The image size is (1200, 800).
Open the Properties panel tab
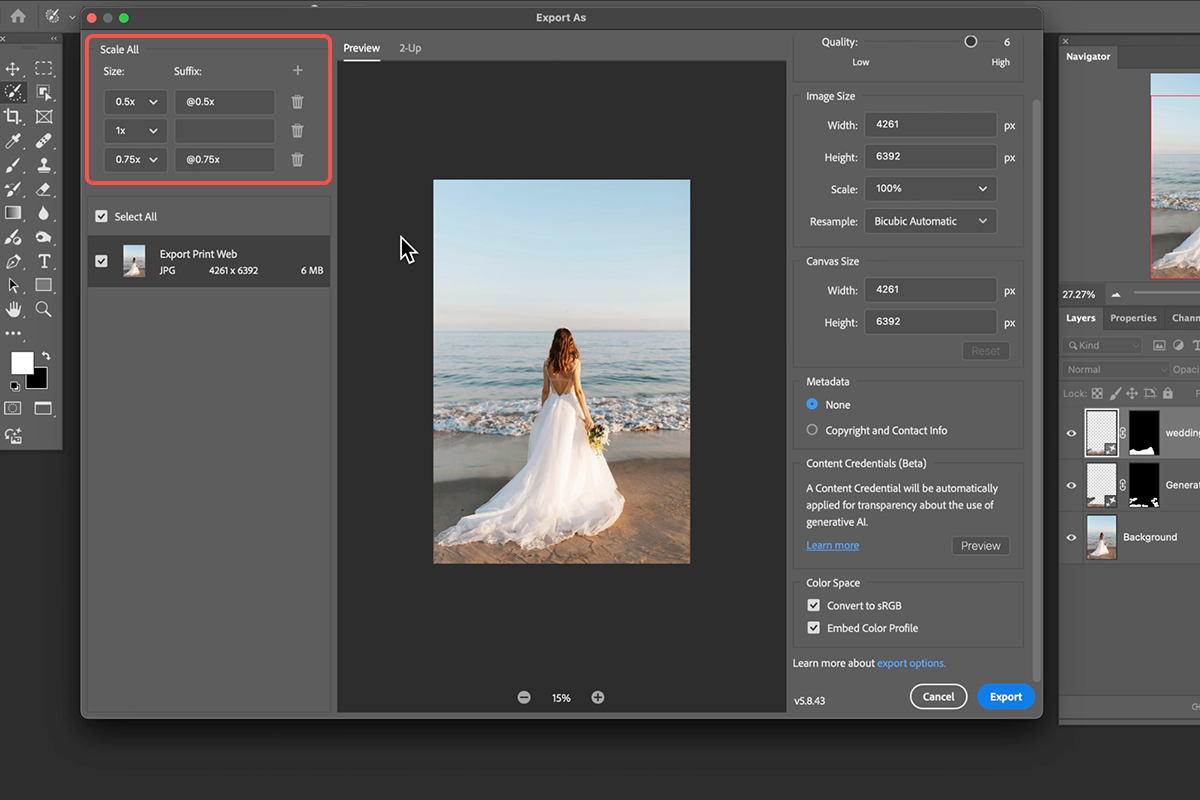pos(1133,317)
